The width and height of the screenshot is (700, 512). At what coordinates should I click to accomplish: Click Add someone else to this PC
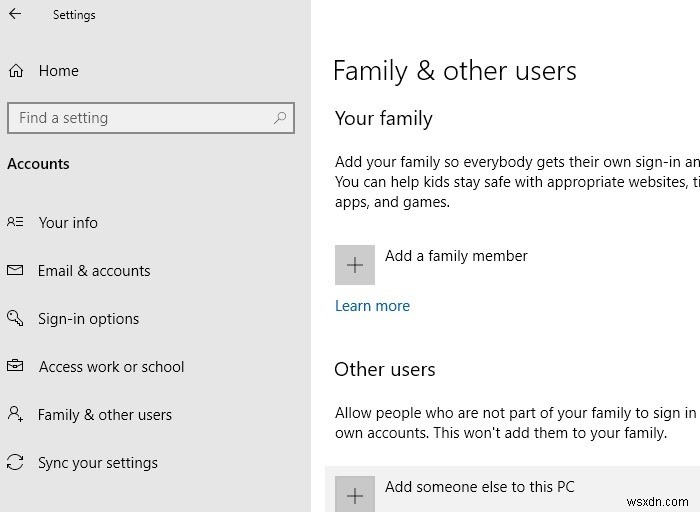pos(479,487)
